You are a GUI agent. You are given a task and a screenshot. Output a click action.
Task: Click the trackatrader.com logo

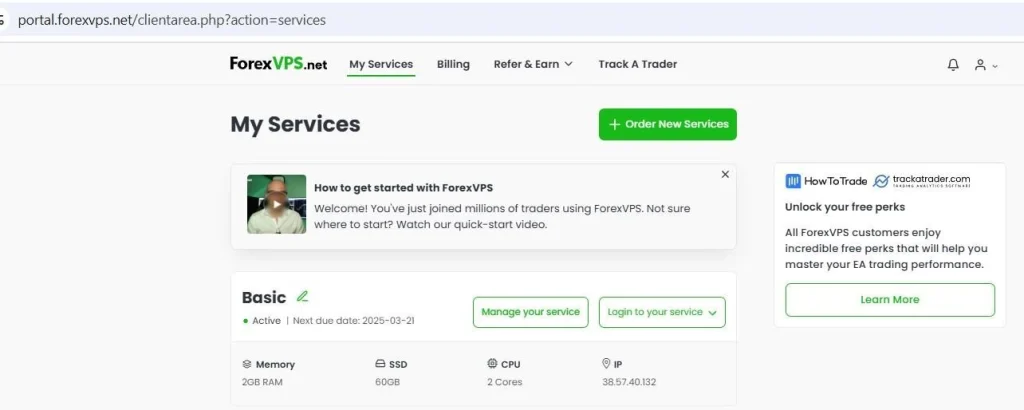click(x=922, y=181)
